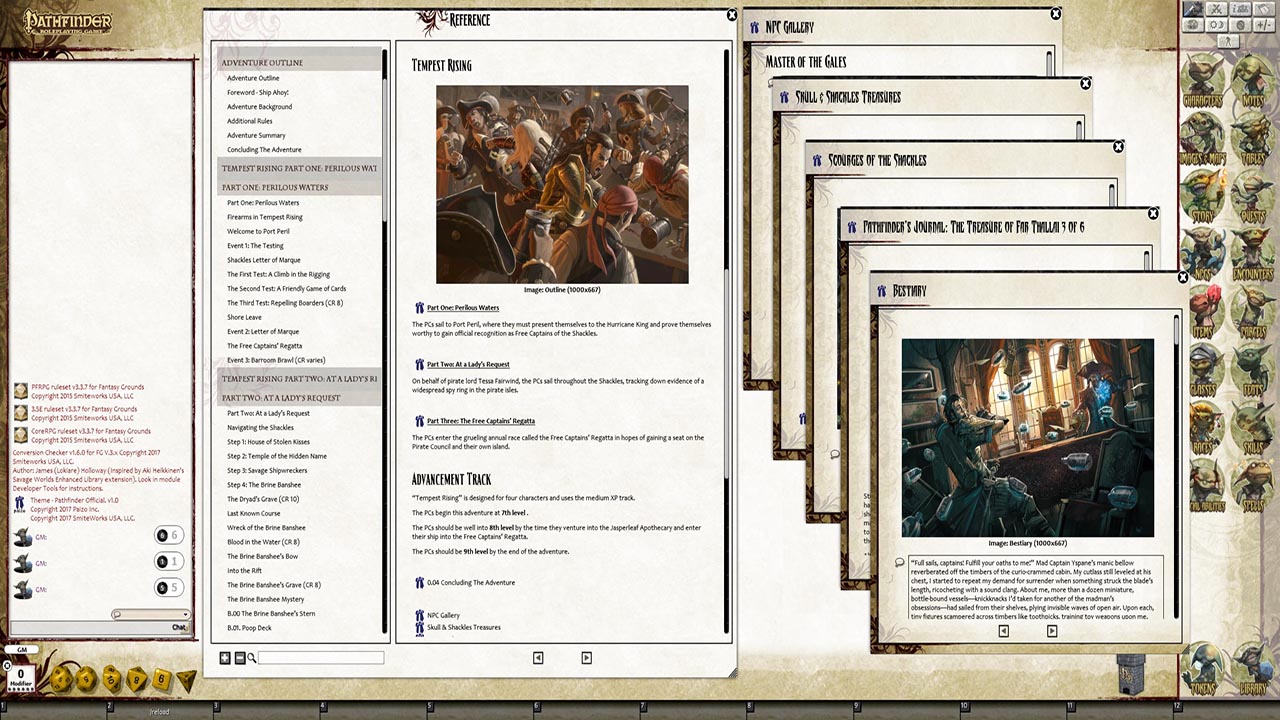Open the 'Part Two: At a Lady's Request' link
1280x720 pixels.
(x=468, y=364)
